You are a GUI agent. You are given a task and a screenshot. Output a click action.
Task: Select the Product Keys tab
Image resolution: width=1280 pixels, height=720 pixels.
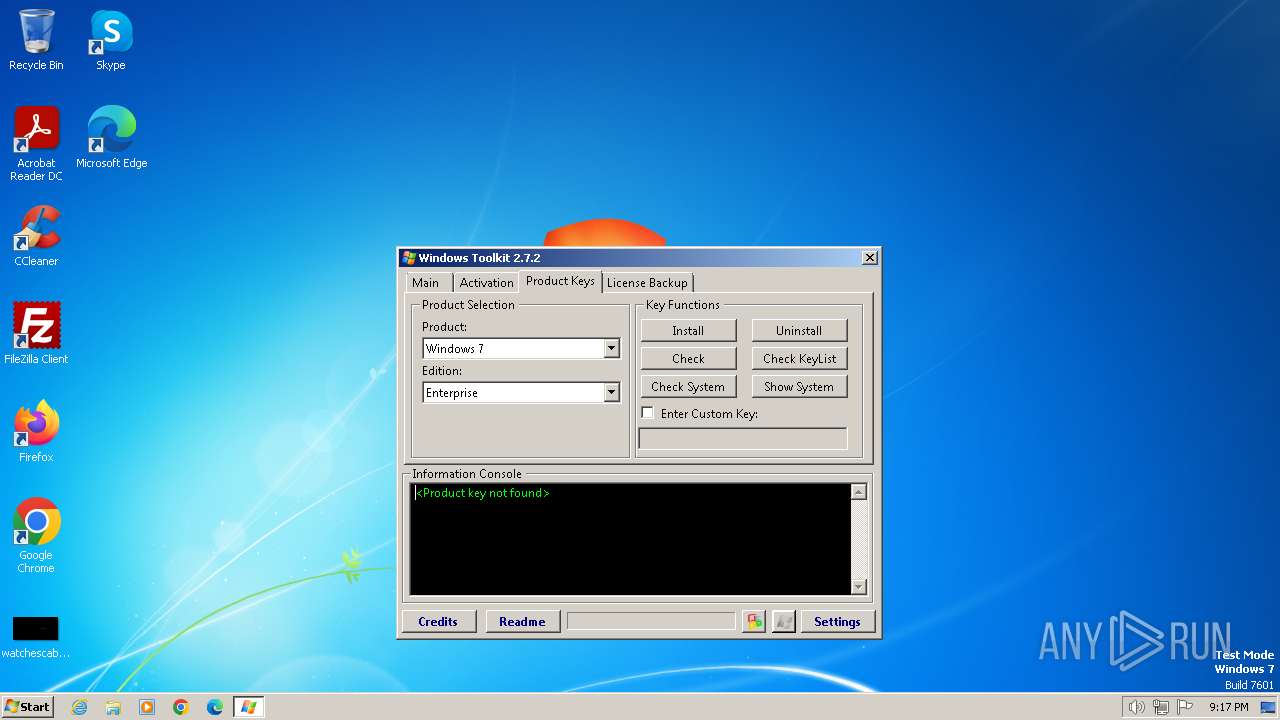560,282
